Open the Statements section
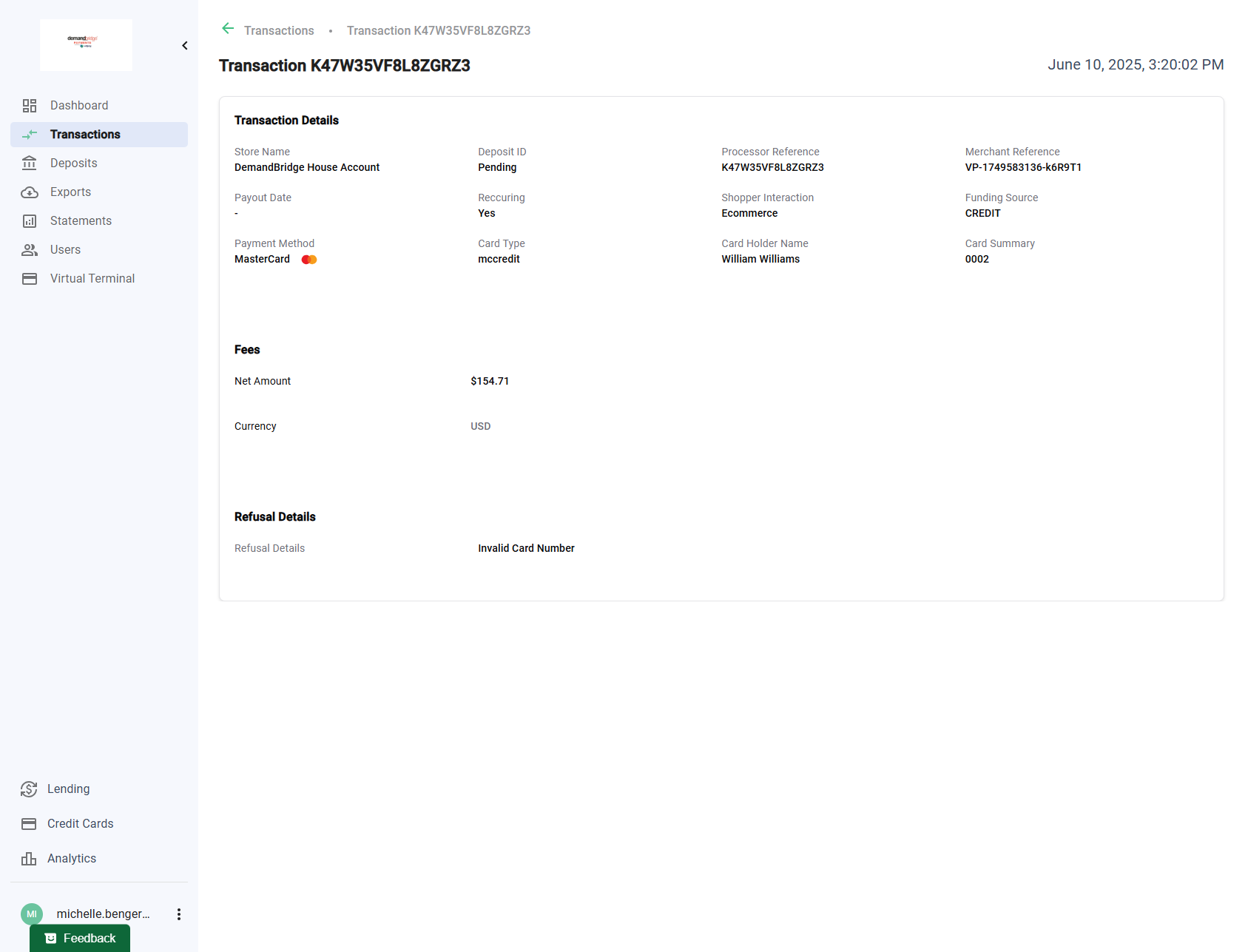Screen dimensions: 1245x952 click(99, 221)
